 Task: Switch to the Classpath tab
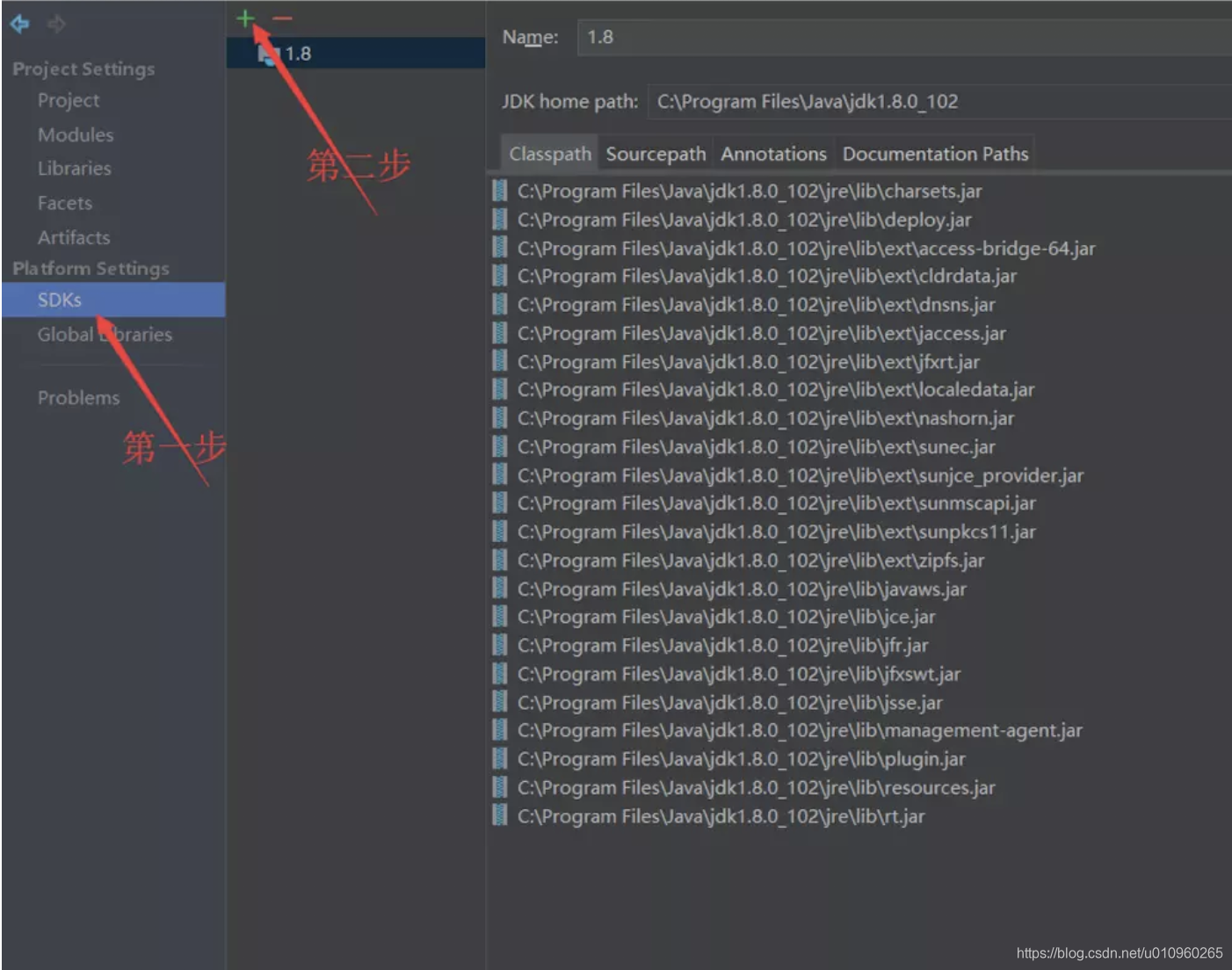tap(550, 154)
